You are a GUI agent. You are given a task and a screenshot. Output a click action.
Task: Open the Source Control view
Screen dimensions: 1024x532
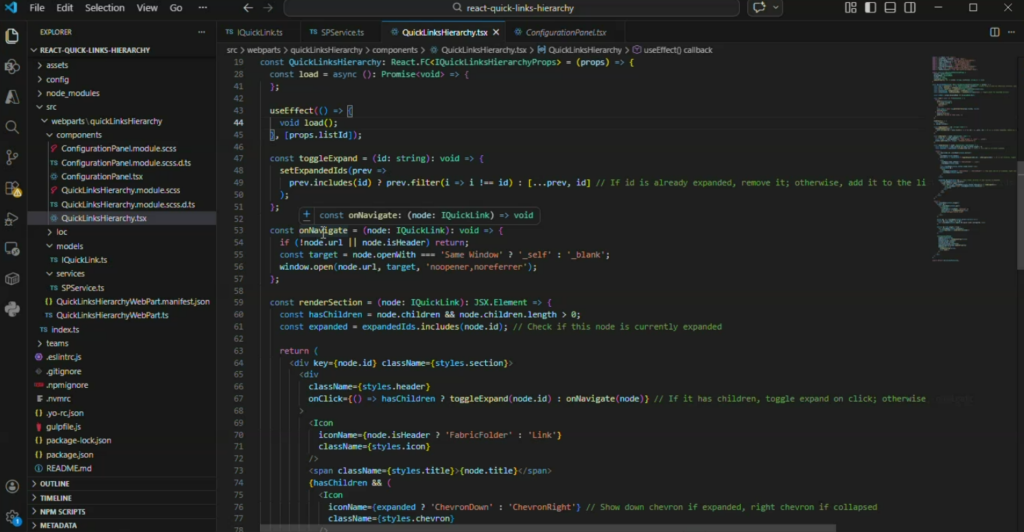[12, 157]
